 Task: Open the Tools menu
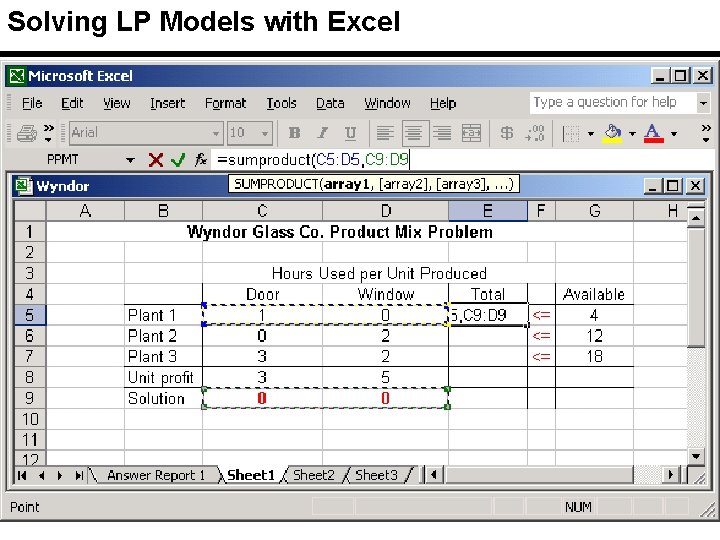(281, 103)
